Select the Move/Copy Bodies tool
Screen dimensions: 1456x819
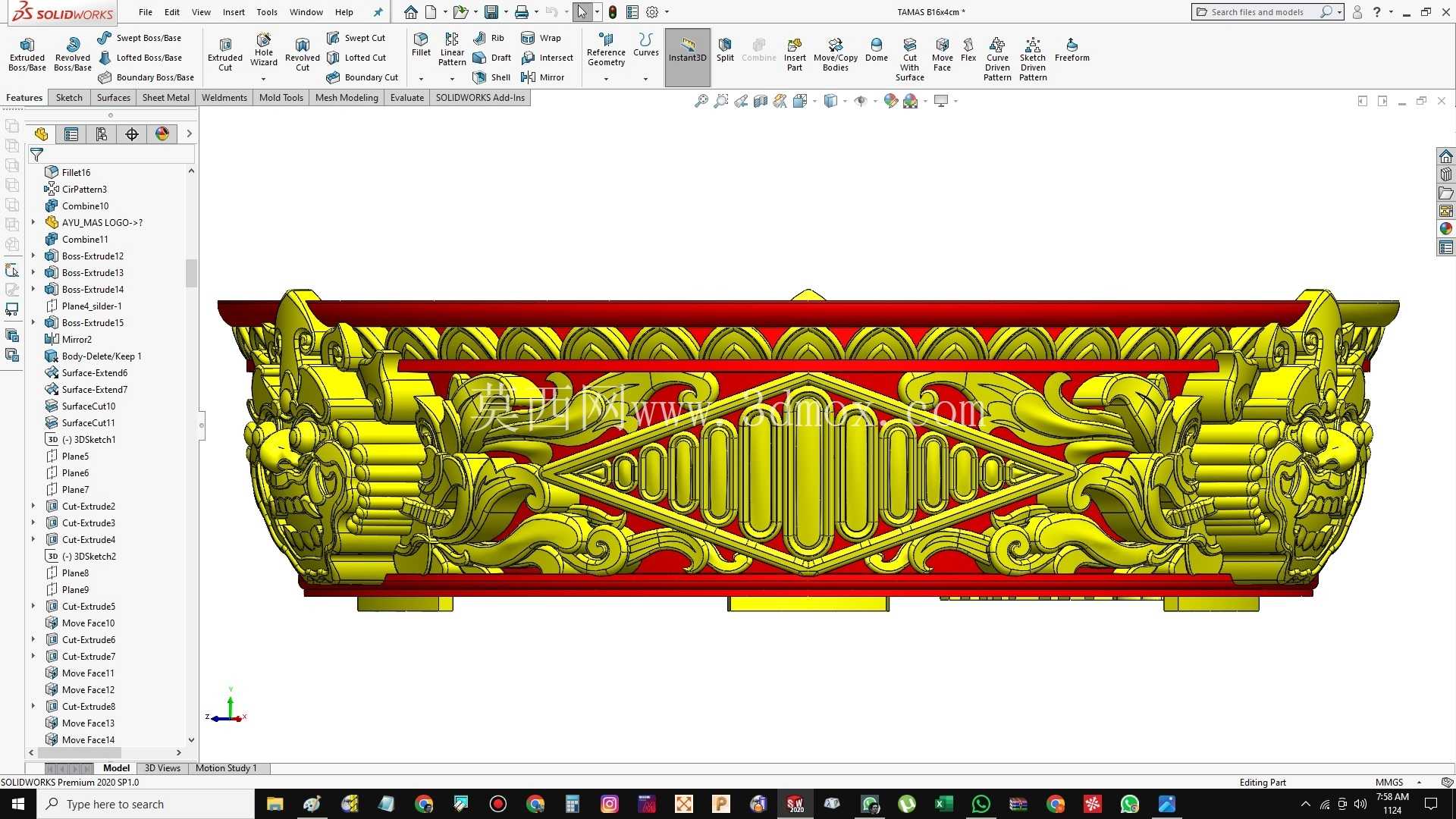coord(836,54)
